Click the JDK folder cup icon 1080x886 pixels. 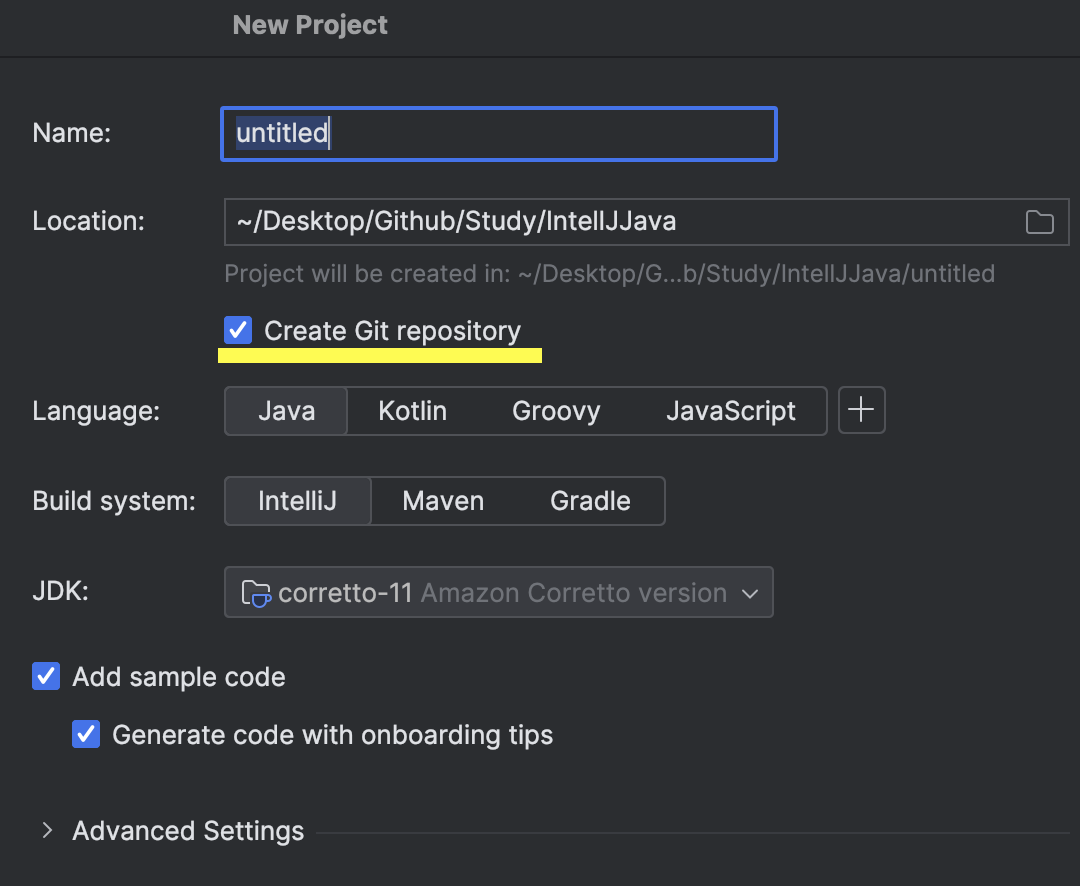pyautogui.click(x=256, y=593)
